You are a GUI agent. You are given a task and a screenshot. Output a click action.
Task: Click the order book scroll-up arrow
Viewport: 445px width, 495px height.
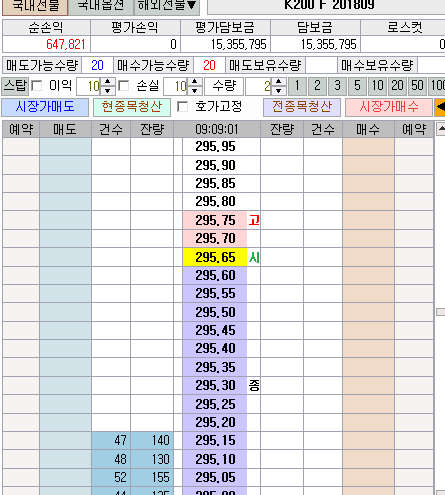pyautogui.click(x=441, y=129)
